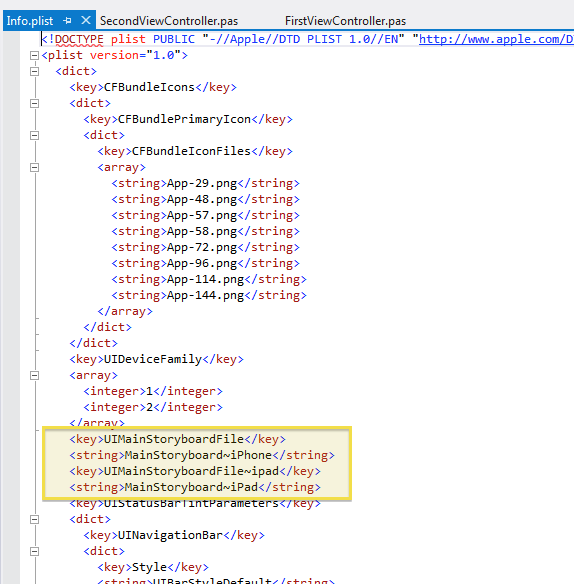Collapse the UINavigationBar dict
Viewport: 574px width, 584px height.
[x=34, y=552]
